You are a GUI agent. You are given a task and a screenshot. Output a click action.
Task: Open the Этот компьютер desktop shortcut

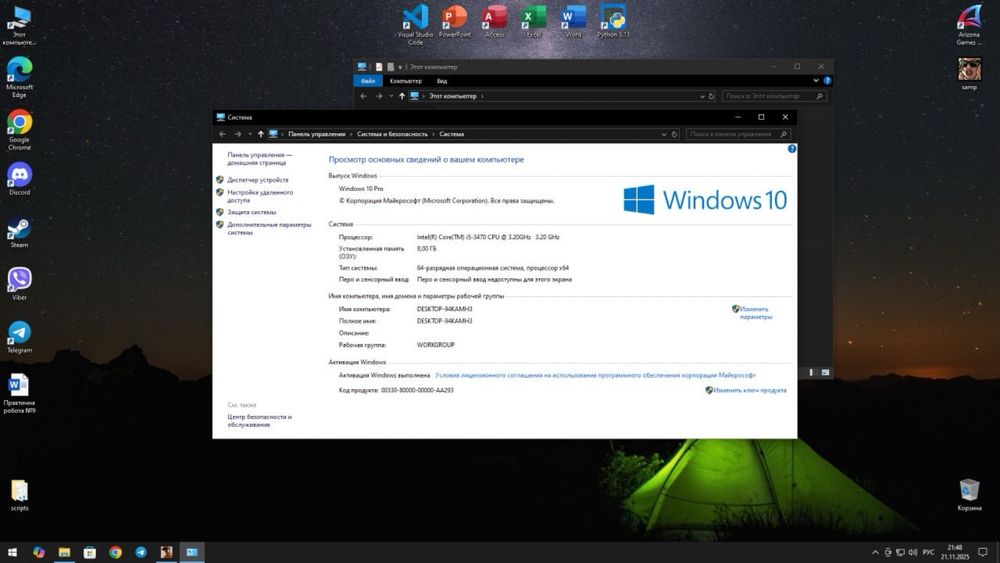tap(19, 26)
